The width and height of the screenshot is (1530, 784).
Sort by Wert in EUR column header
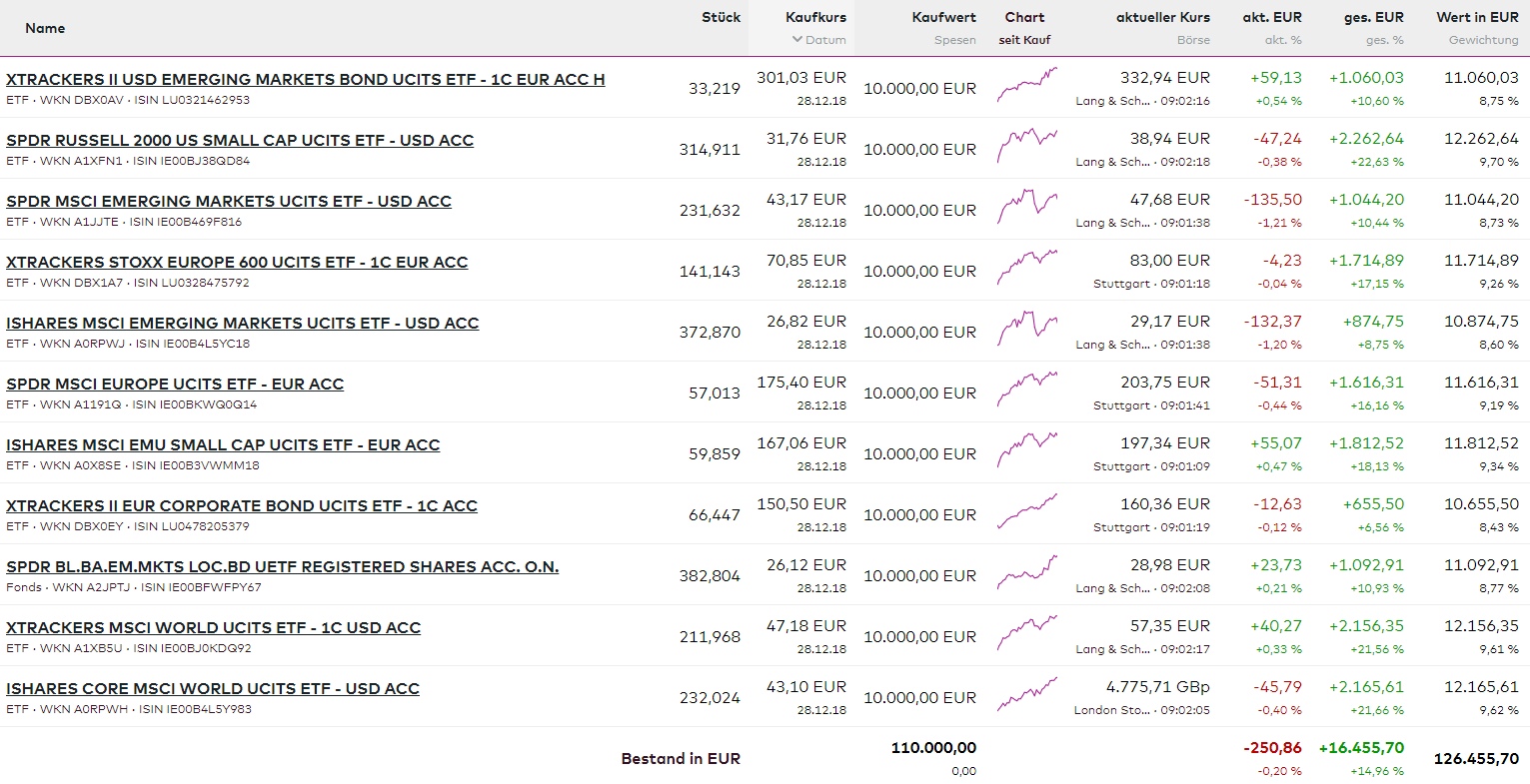pyautogui.click(x=1477, y=17)
